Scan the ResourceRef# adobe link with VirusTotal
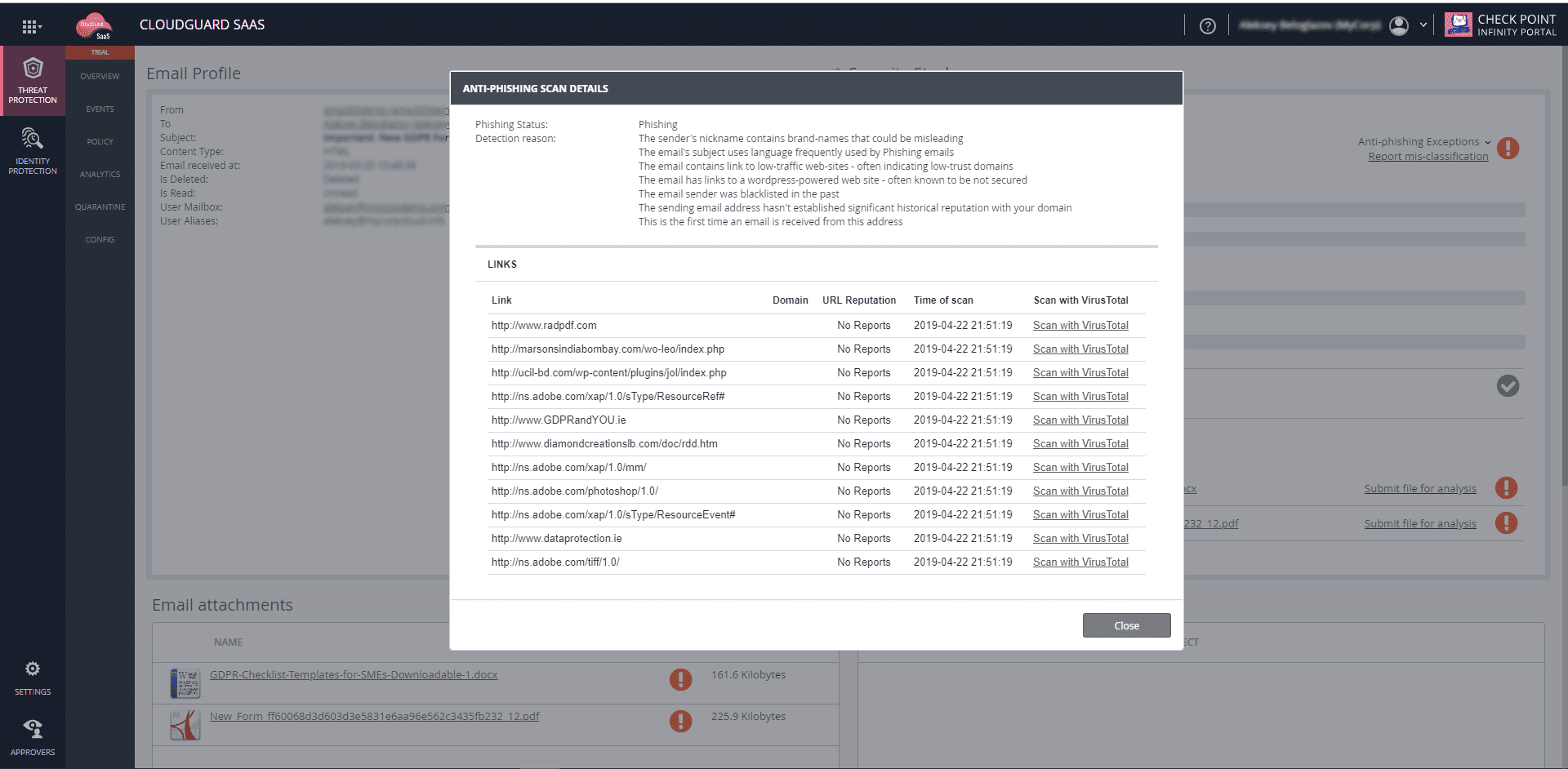 click(x=1080, y=397)
